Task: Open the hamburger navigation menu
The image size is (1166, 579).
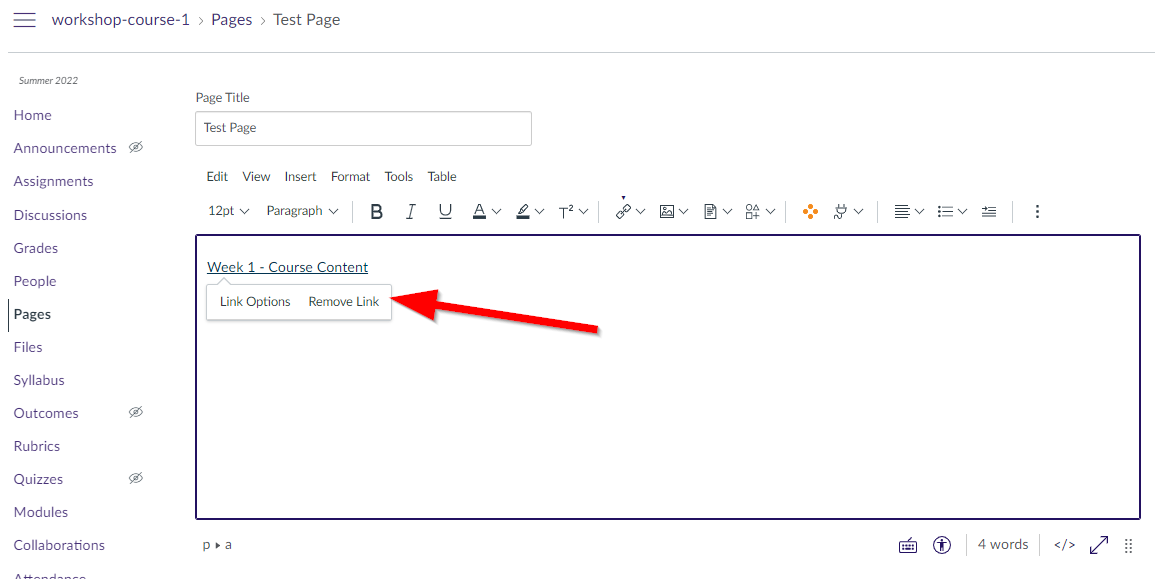Action: pyautogui.click(x=25, y=20)
